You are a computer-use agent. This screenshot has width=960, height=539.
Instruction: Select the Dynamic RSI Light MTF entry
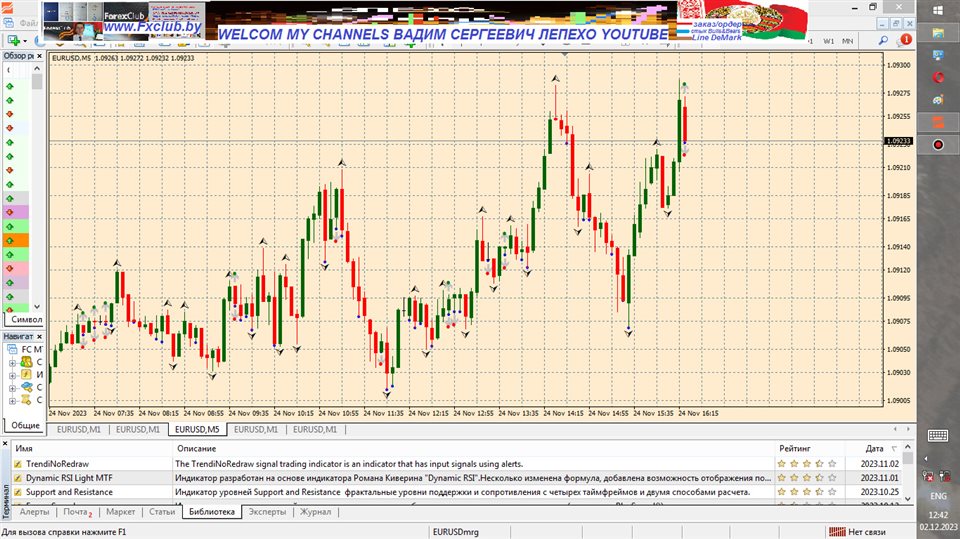click(69, 478)
